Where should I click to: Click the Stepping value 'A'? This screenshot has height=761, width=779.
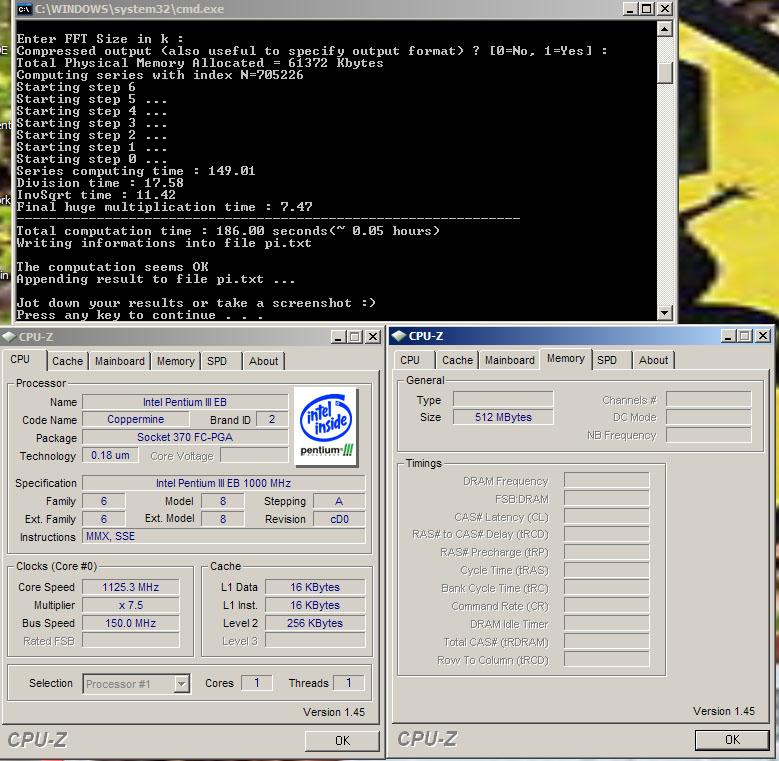tap(339, 501)
